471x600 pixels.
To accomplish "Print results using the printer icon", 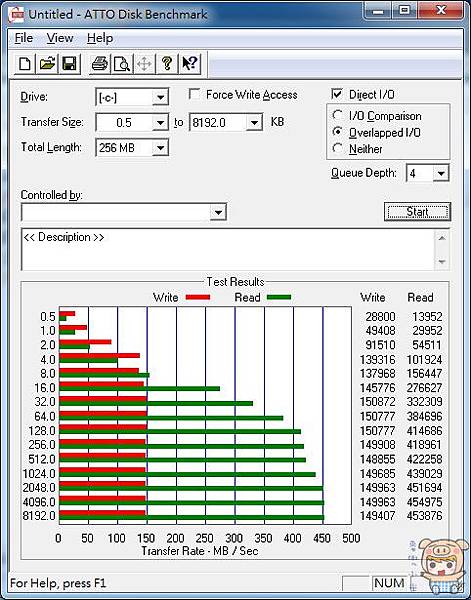I will pyautogui.click(x=99, y=64).
